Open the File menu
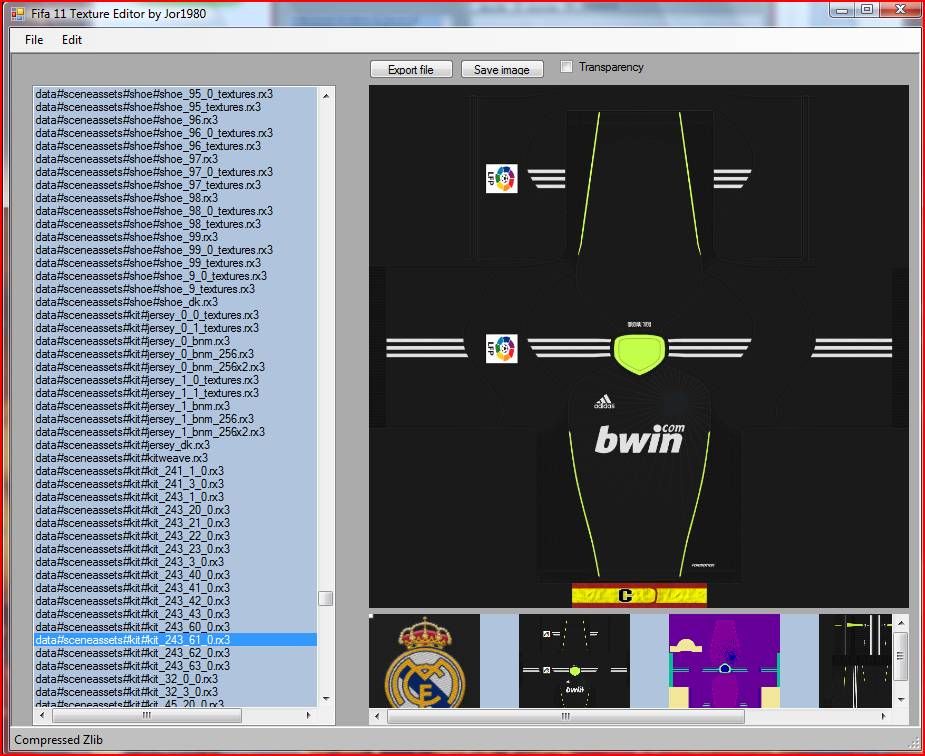Screen dimensions: 925x756 (x=34, y=40)
